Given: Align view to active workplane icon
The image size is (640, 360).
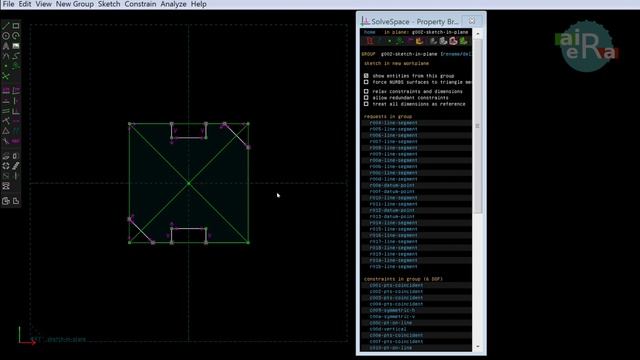Looking at the screenshot, I should 16,201.
